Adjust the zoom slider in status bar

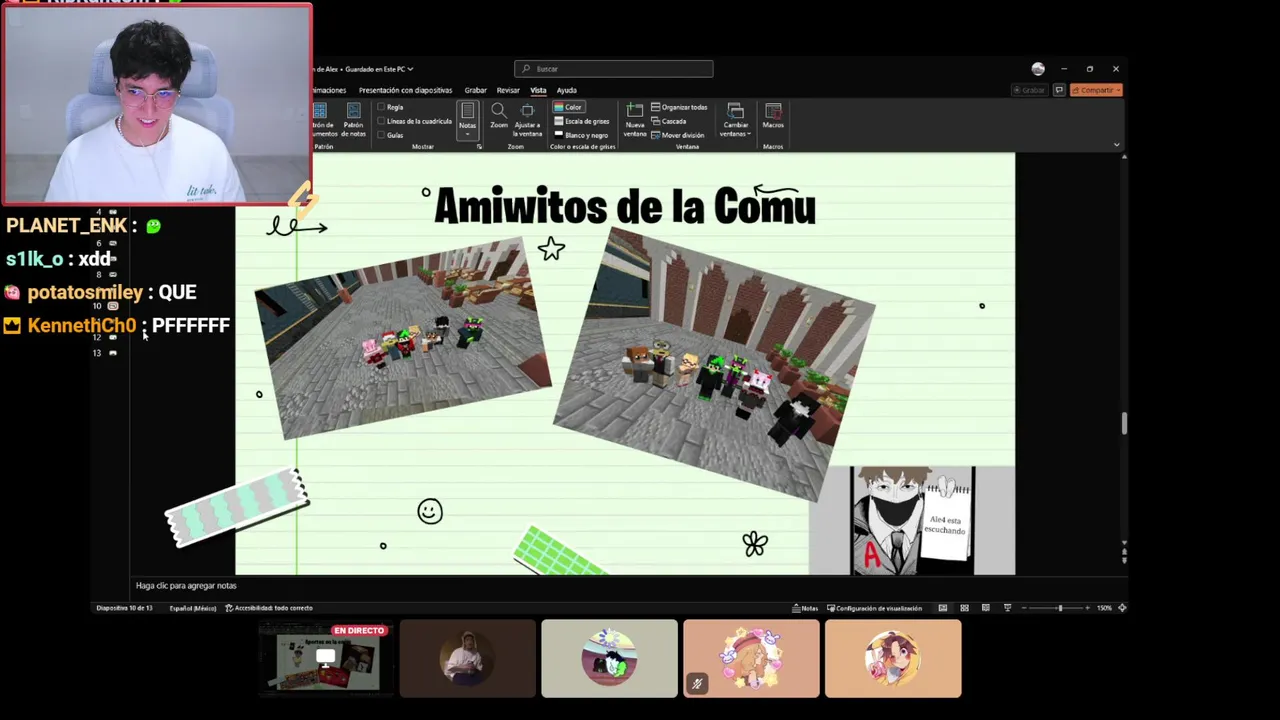pyautogui.click(x=1059, y=608)
